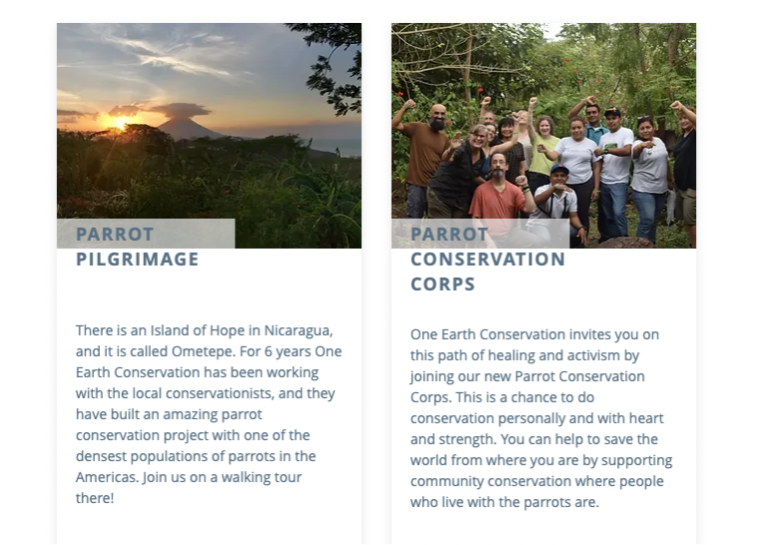This screenshot has width=768, height=545.
Task: Click tree branches in sunset photo corner
Action: (x=335, y=55)
